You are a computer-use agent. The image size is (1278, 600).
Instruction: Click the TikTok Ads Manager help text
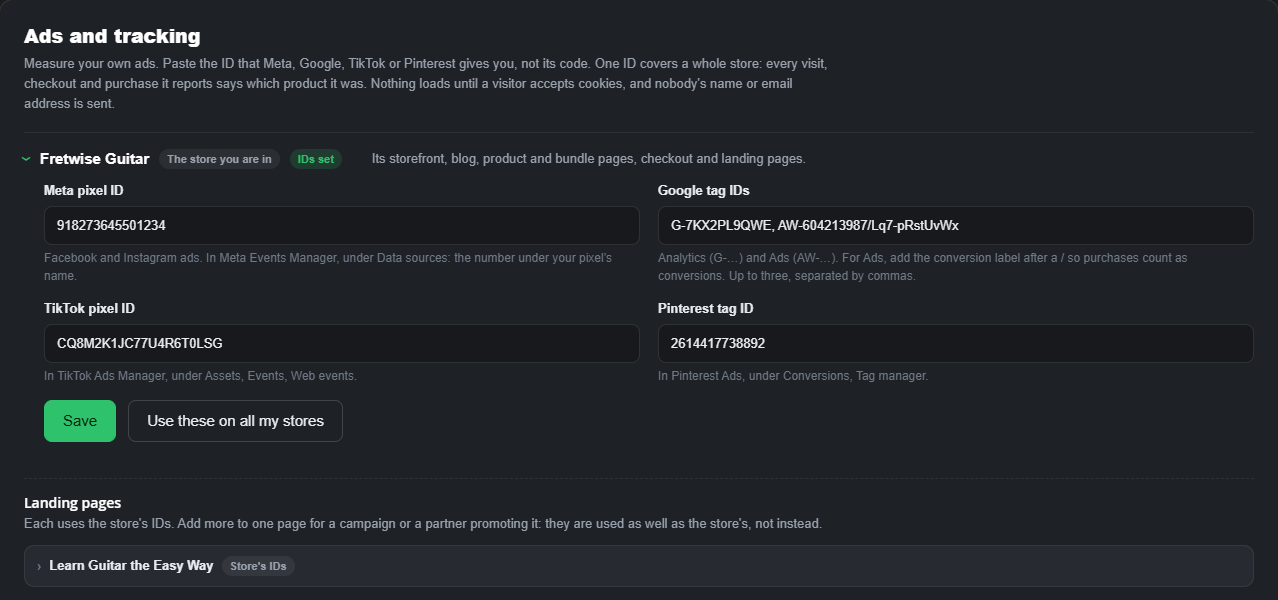point(200,376)
